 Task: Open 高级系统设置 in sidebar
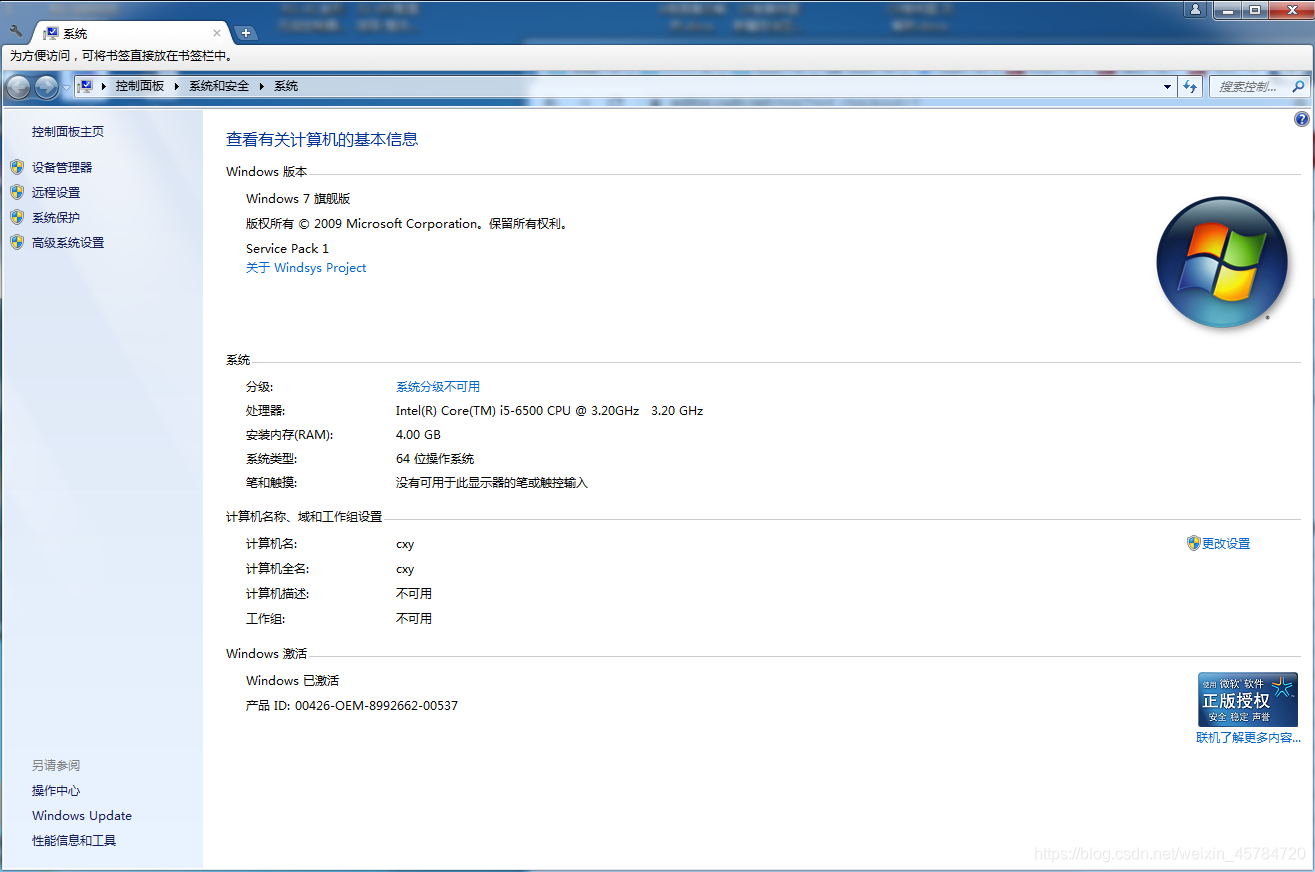click(68, 243)
